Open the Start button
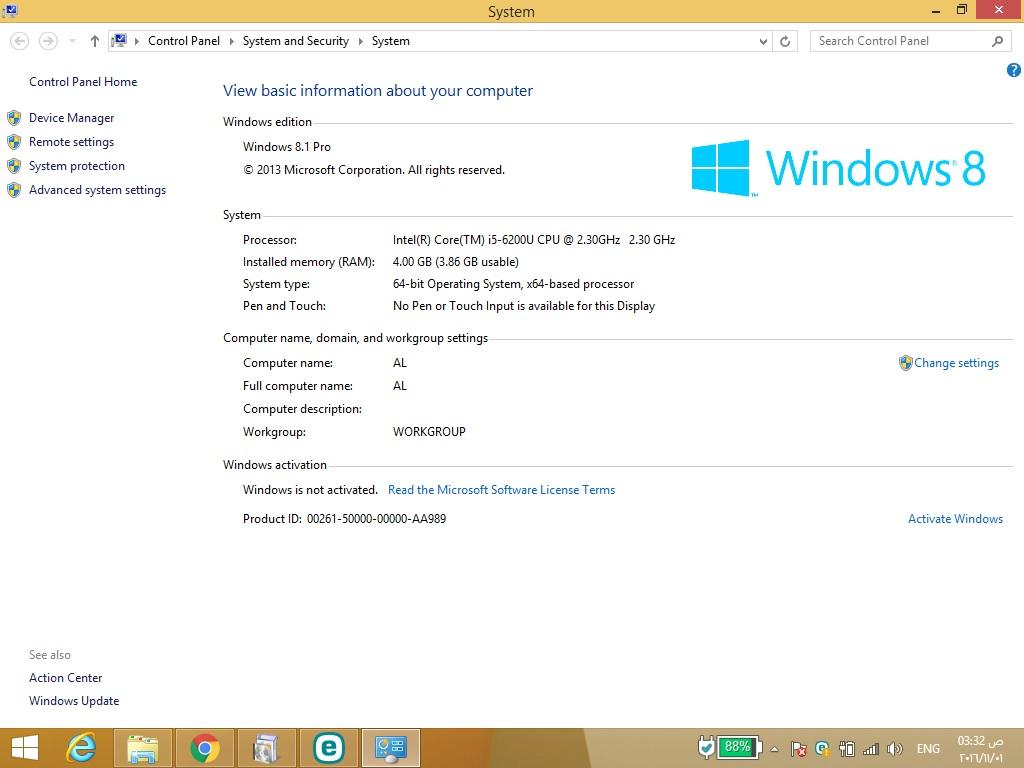 [25, 748]
